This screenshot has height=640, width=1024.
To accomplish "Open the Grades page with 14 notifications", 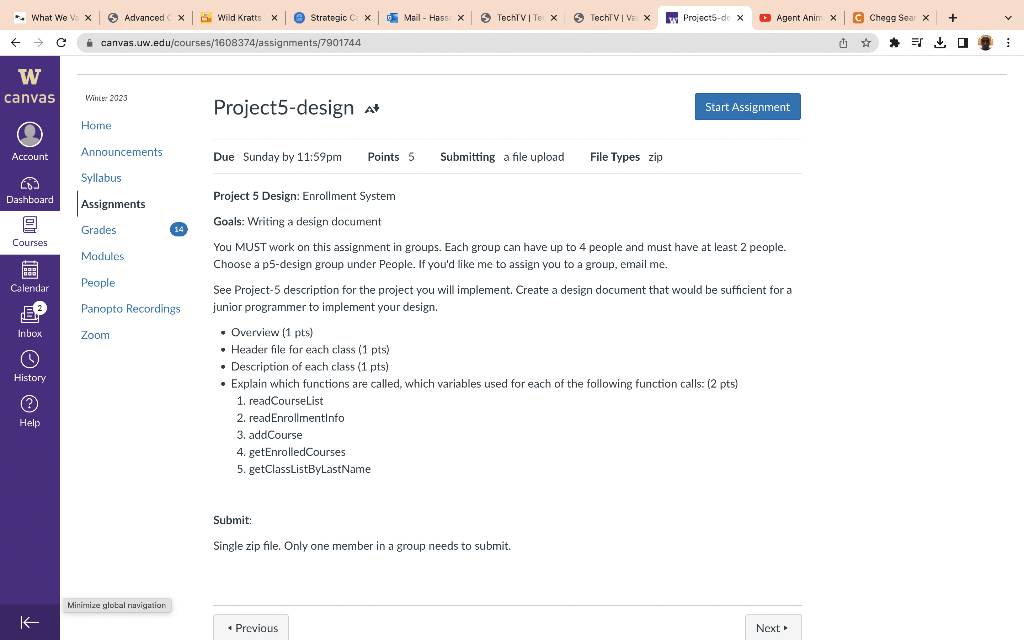I will click(x=98, y=229).
